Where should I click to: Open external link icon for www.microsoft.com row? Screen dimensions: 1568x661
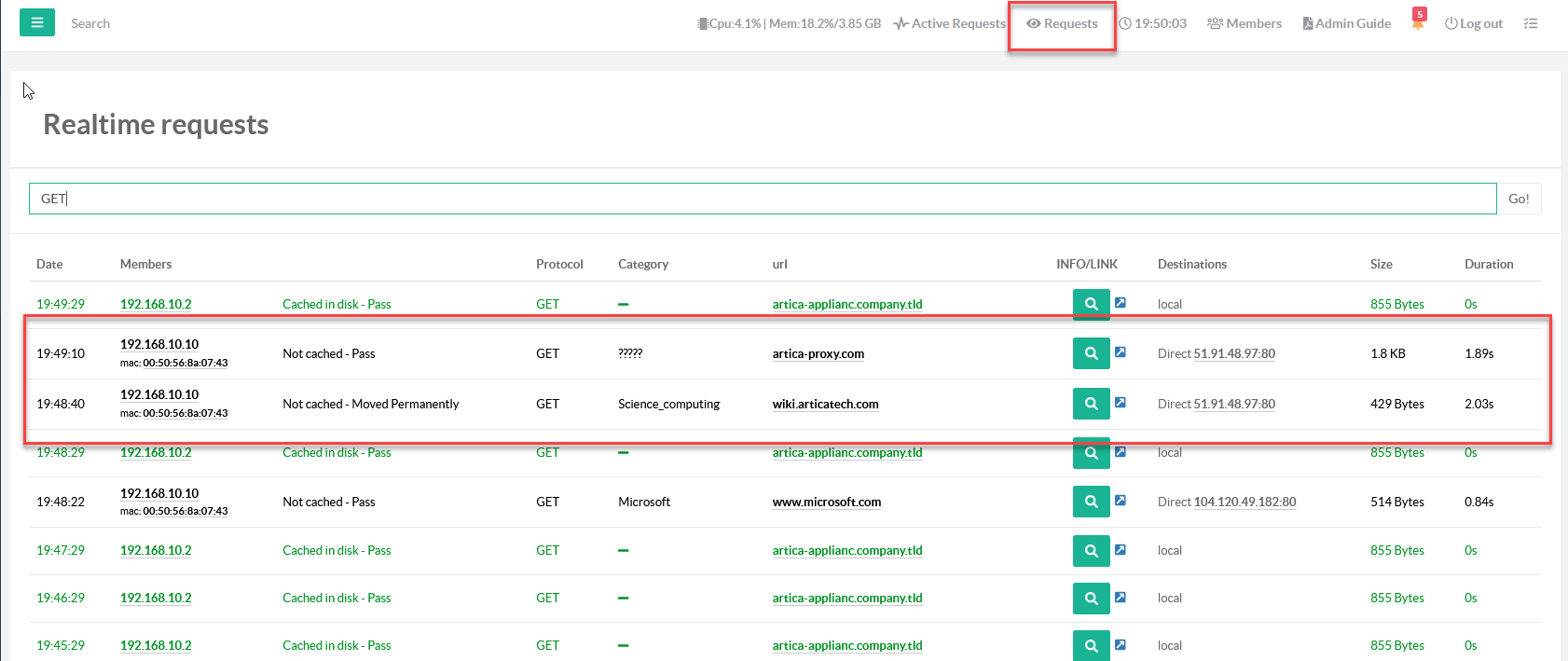point(1121,501)
